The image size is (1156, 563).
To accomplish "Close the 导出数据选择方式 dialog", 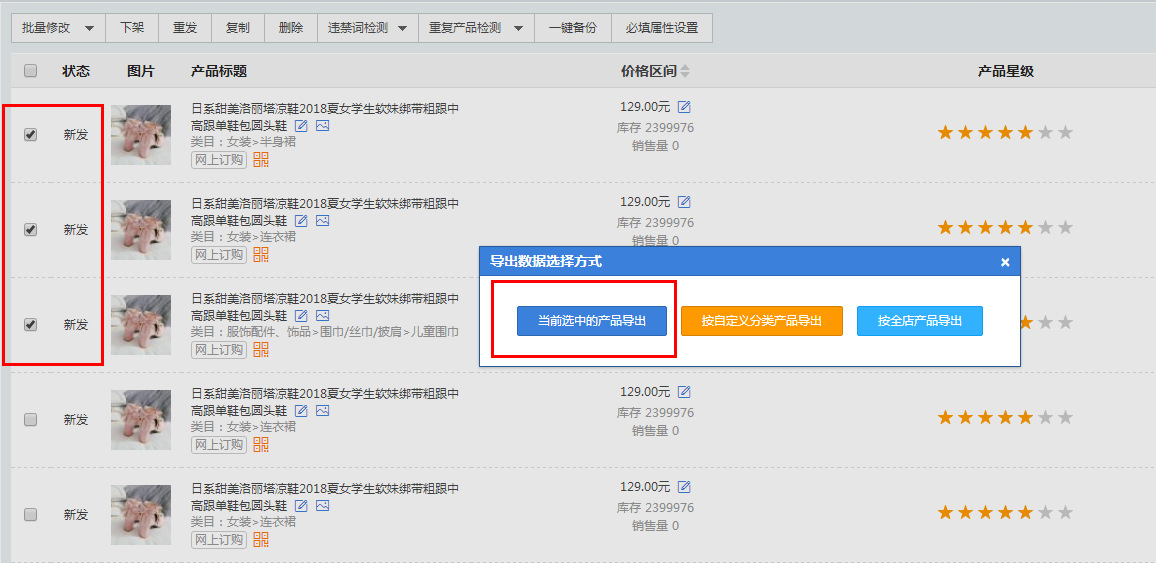I will (x=1005, y=262).
